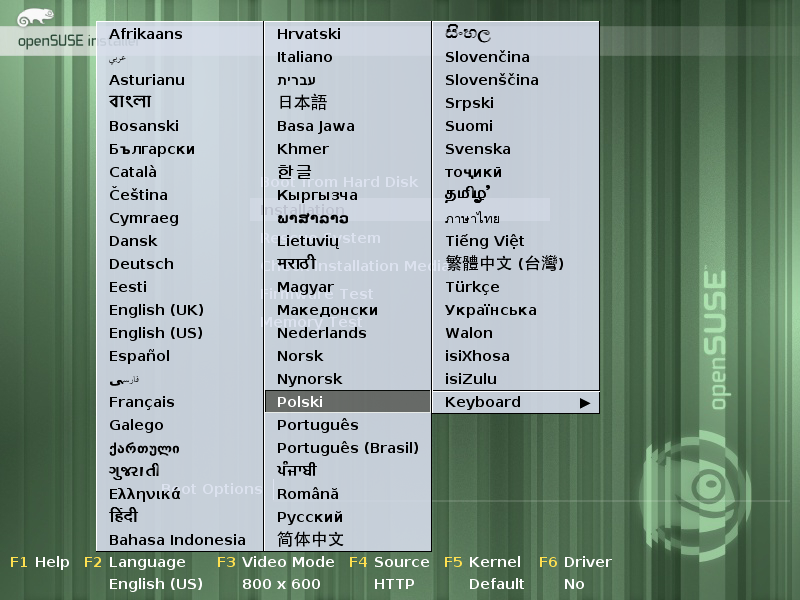Open F5 Kernel settings
Viewport: 800px width, 600px height.
click(x=484, y=562)
